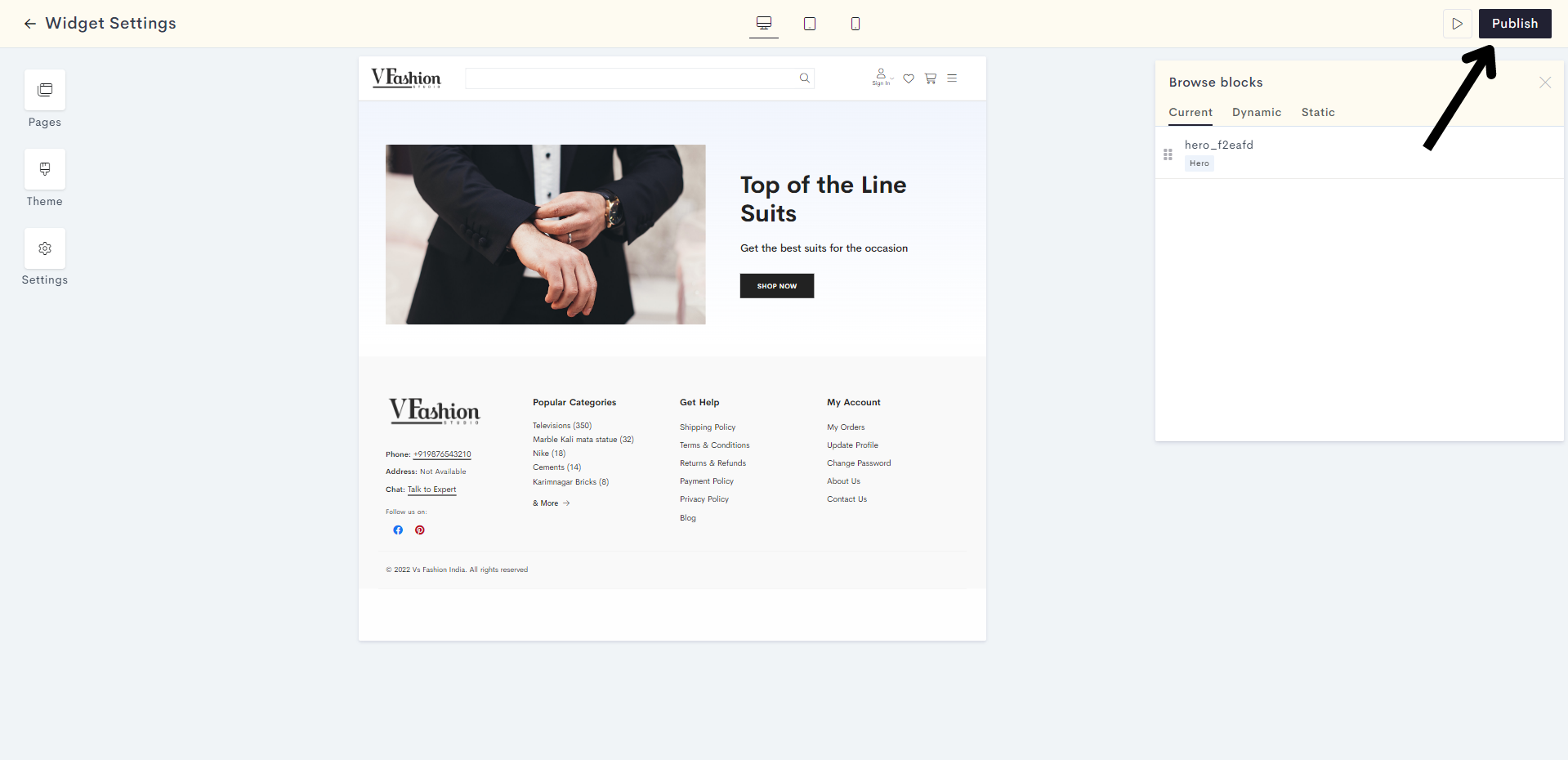Open the Privacy Policy link
1568x760 pixels.
point(704,499)
